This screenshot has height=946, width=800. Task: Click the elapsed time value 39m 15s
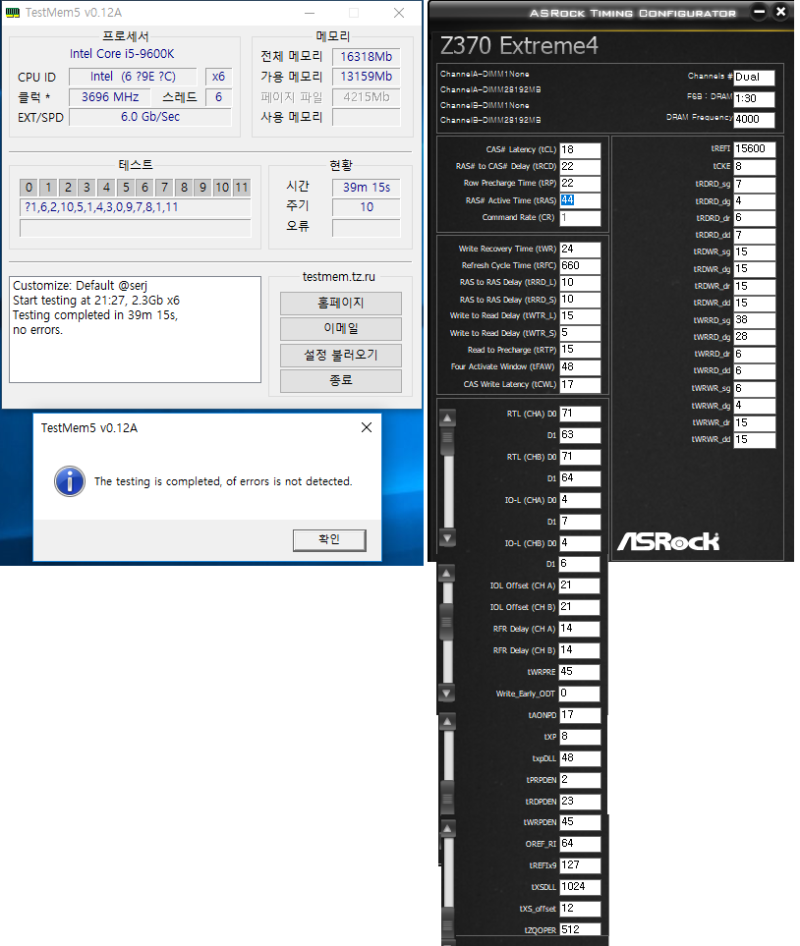(366, 188)
